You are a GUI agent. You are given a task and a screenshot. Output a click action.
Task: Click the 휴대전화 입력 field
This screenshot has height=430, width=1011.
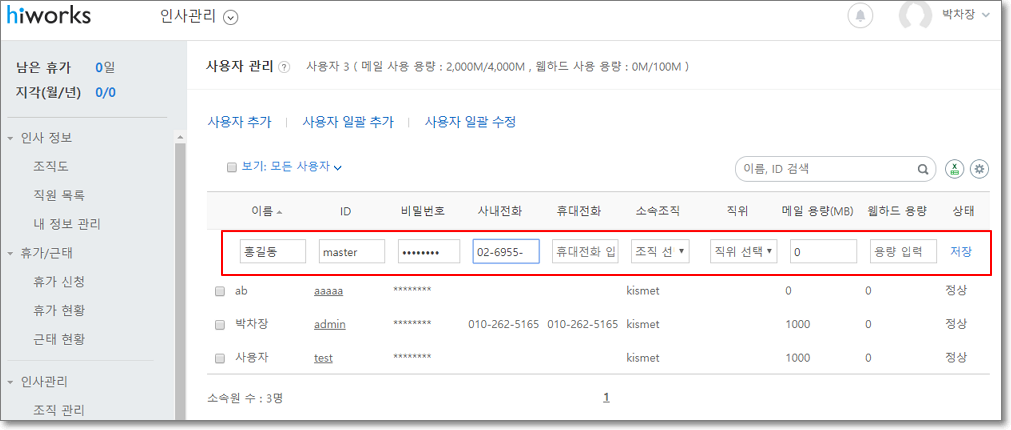[585, 252]
